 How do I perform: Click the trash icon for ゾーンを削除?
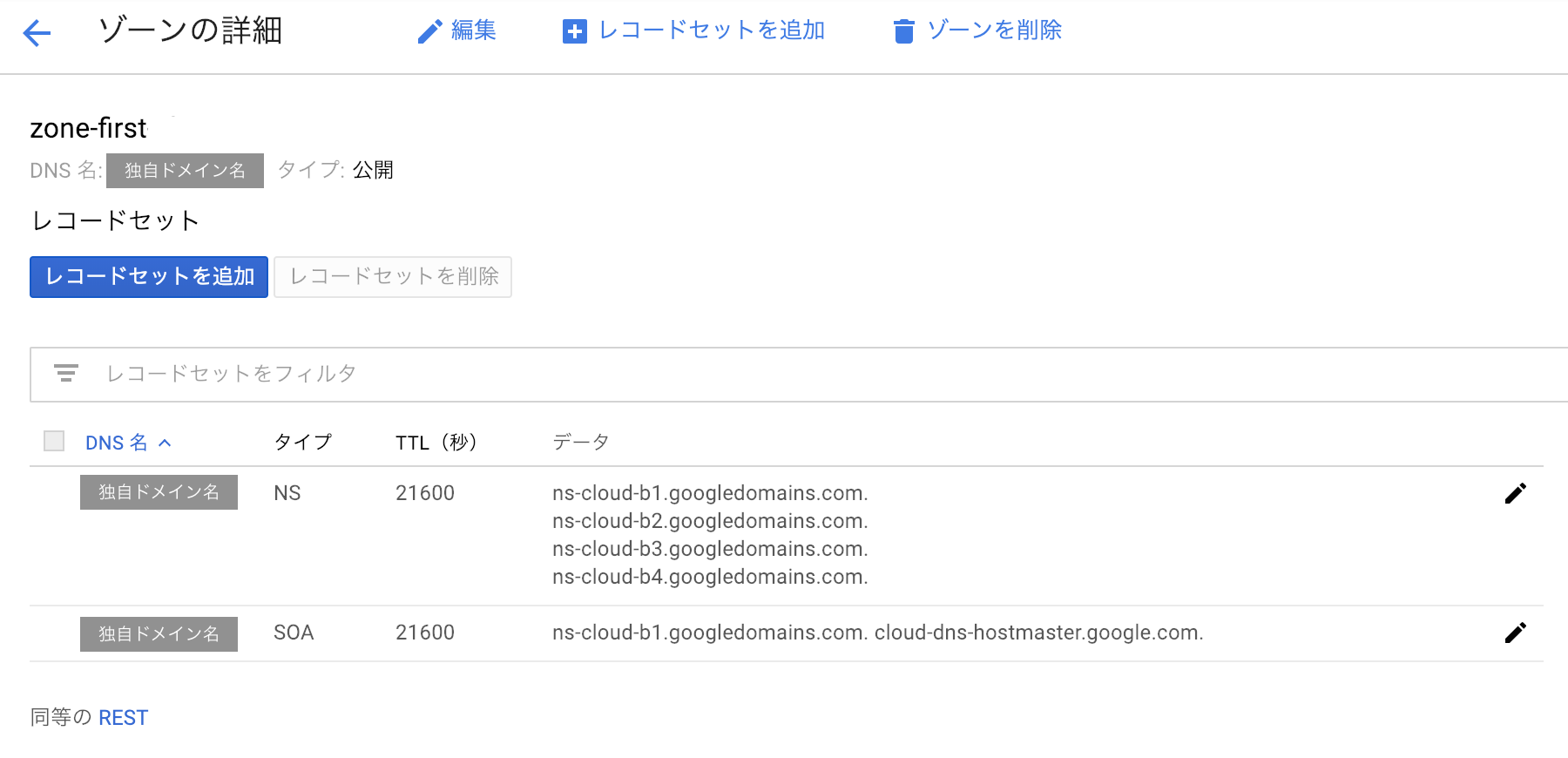pyautogui.click(x=904, y=31)
